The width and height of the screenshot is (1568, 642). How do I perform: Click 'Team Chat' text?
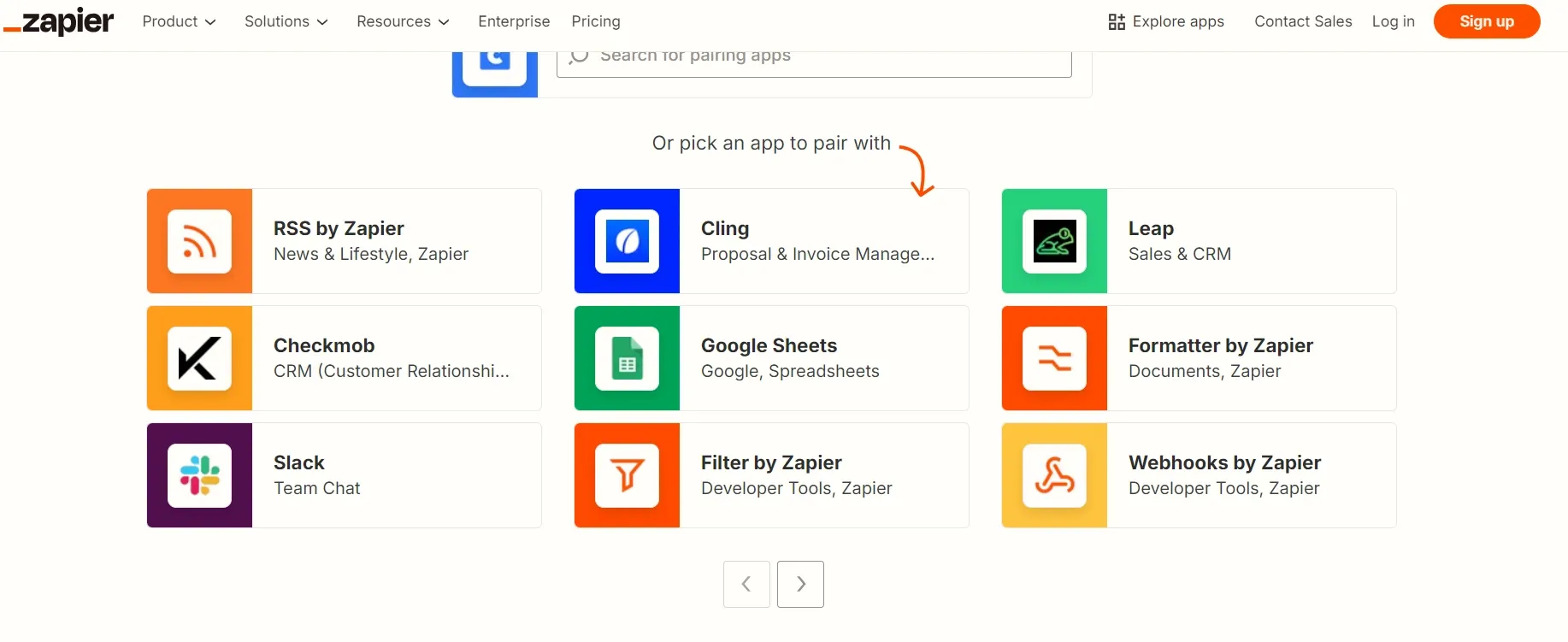(317, 488)
